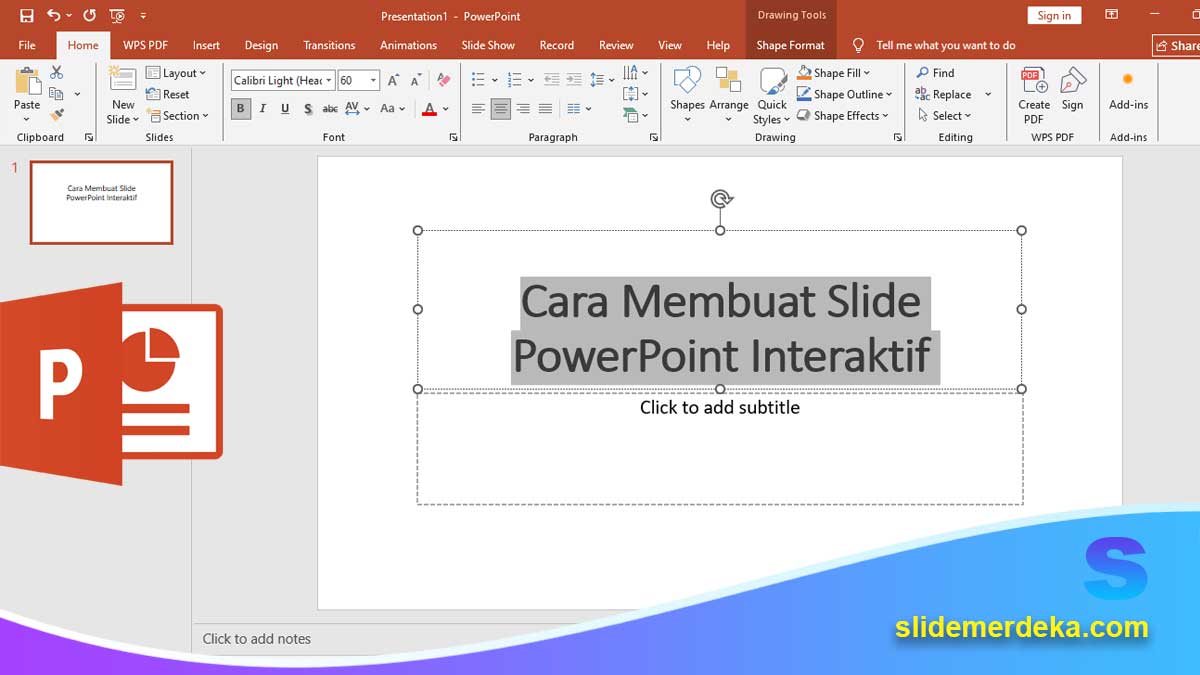The height and width of the screenshot is (675, 1200).
Task: Click the lightbulb Tell Me icon
Action: click(857, 45)
